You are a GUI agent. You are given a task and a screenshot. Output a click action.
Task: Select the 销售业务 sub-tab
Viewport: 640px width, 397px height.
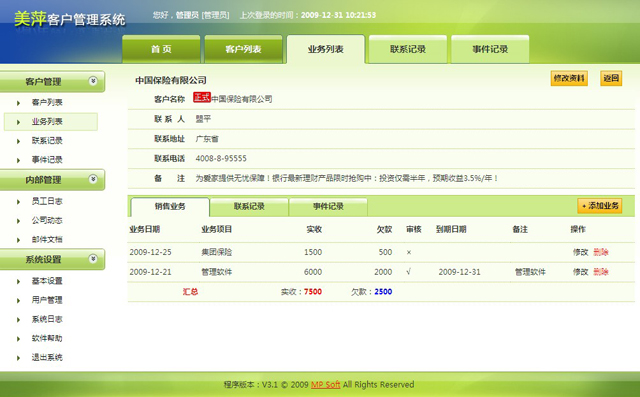click(x=170, y=206)
